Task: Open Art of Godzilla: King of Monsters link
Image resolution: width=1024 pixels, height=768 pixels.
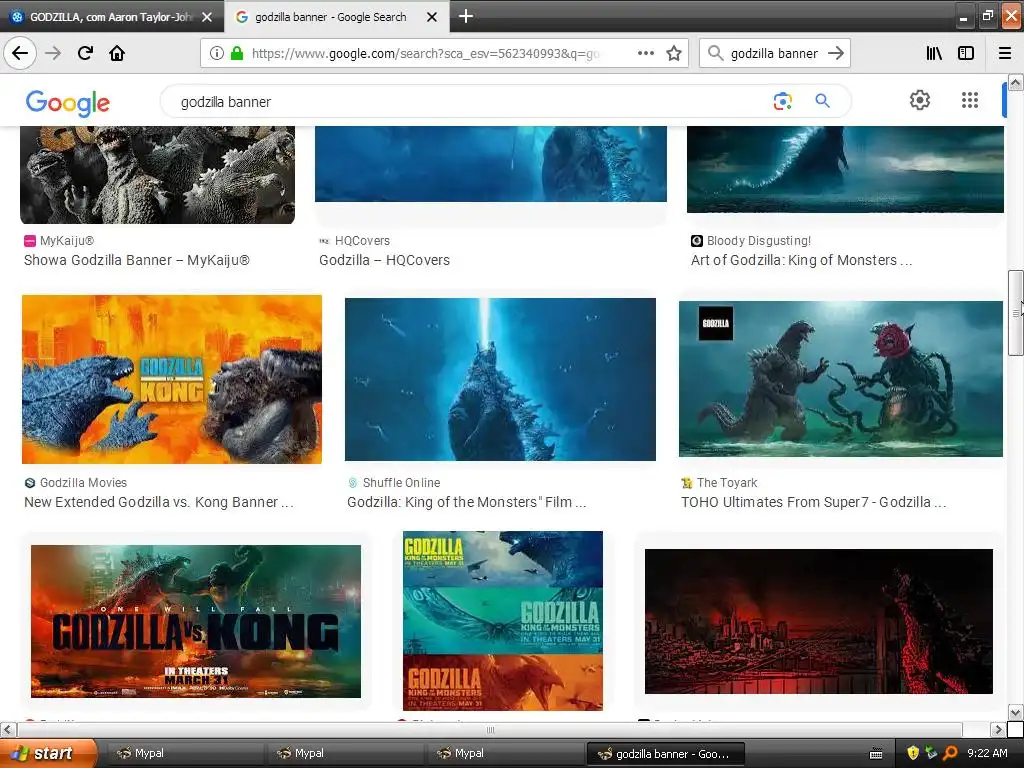Action: click(x=801, y=260)
